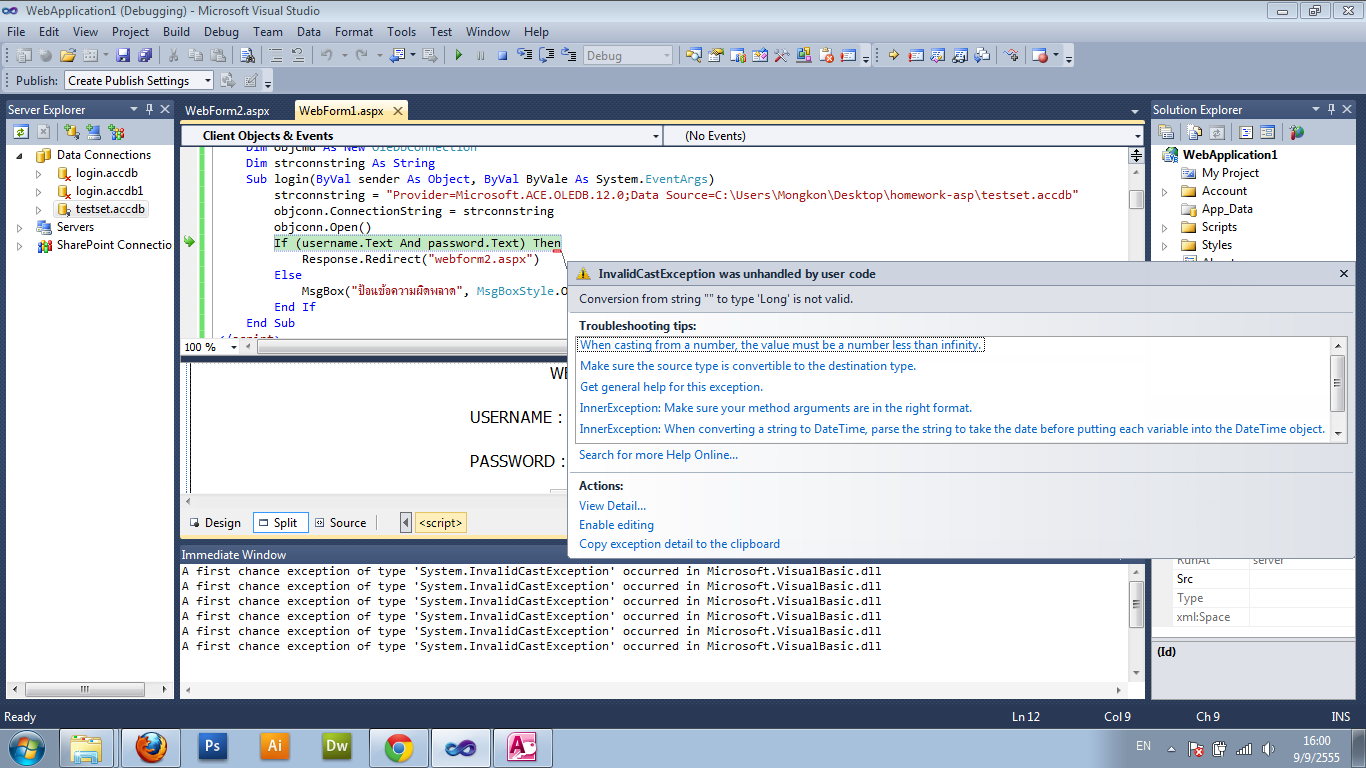
Task: Click the Breakpoints red circle toolbar icon
Action: pyautogui.click(x=1041, y=56)
